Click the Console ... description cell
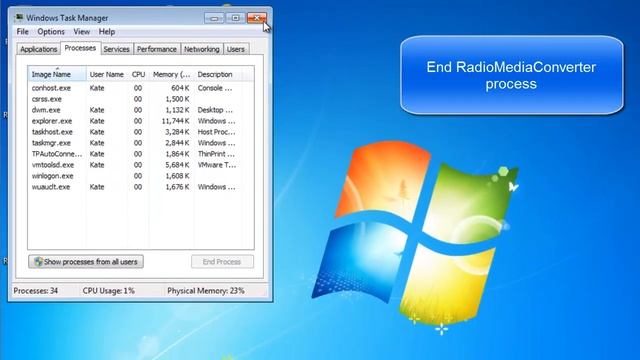The height and width of the screenshot is (360, 640). [215, 88]
